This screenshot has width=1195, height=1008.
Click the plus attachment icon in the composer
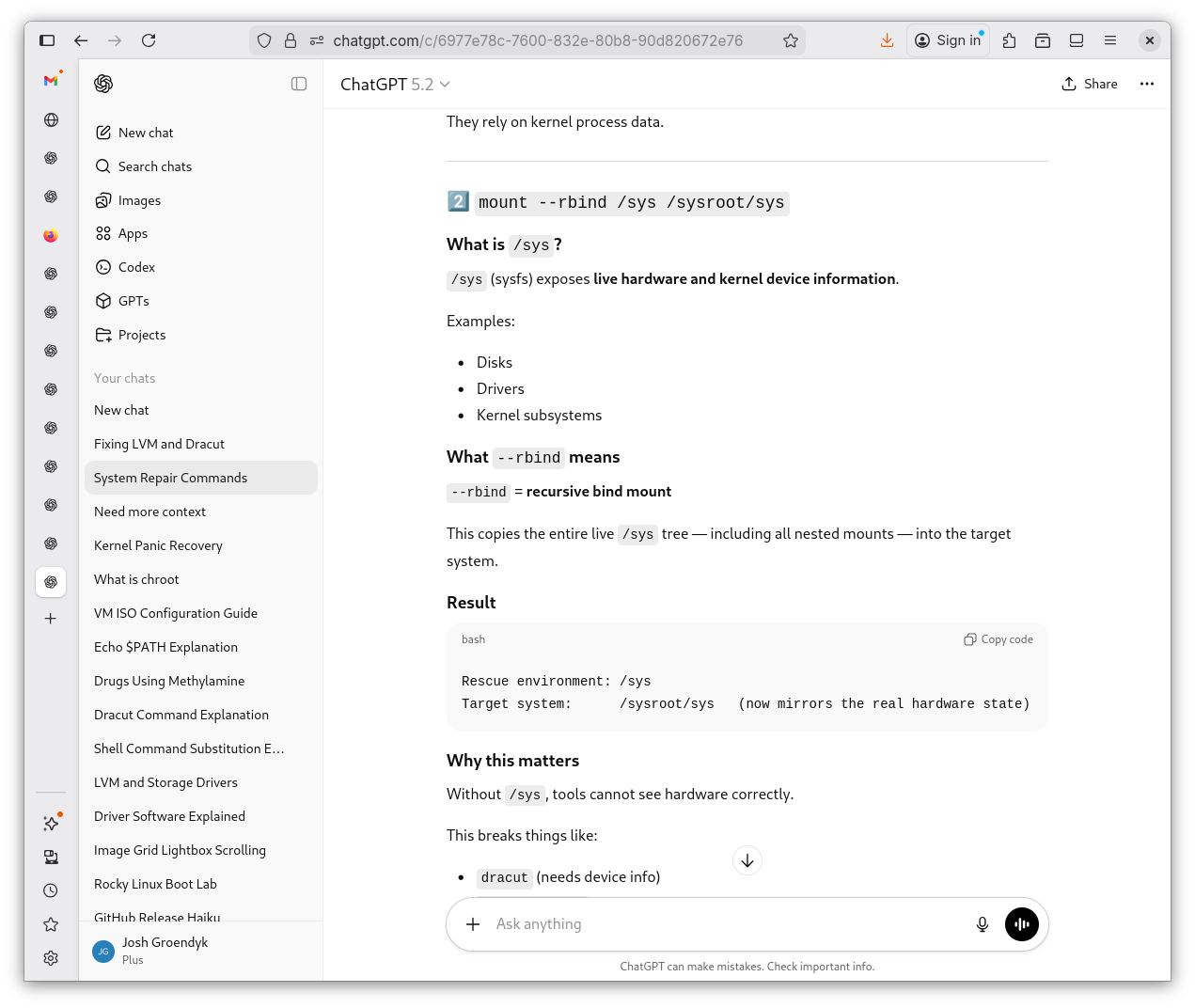point(473,924)
